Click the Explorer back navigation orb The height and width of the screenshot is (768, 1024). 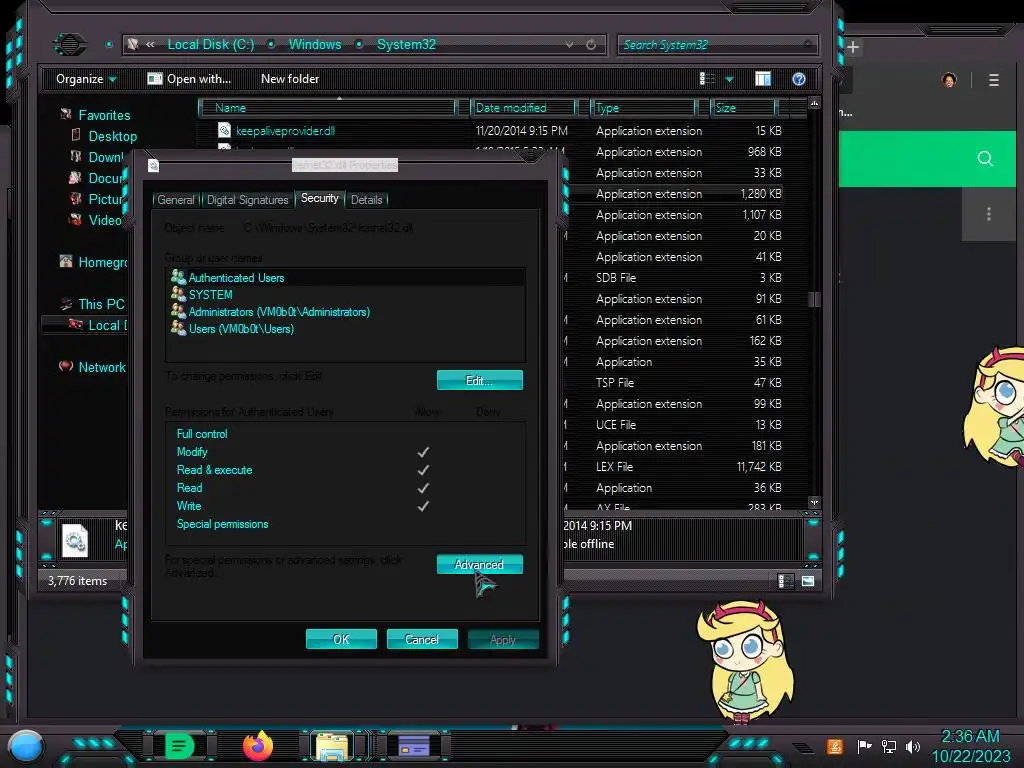pos(70,44)
